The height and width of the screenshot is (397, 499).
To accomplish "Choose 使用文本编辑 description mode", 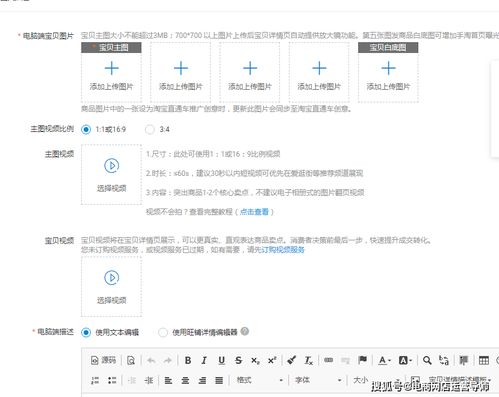I will pos(86,332).
